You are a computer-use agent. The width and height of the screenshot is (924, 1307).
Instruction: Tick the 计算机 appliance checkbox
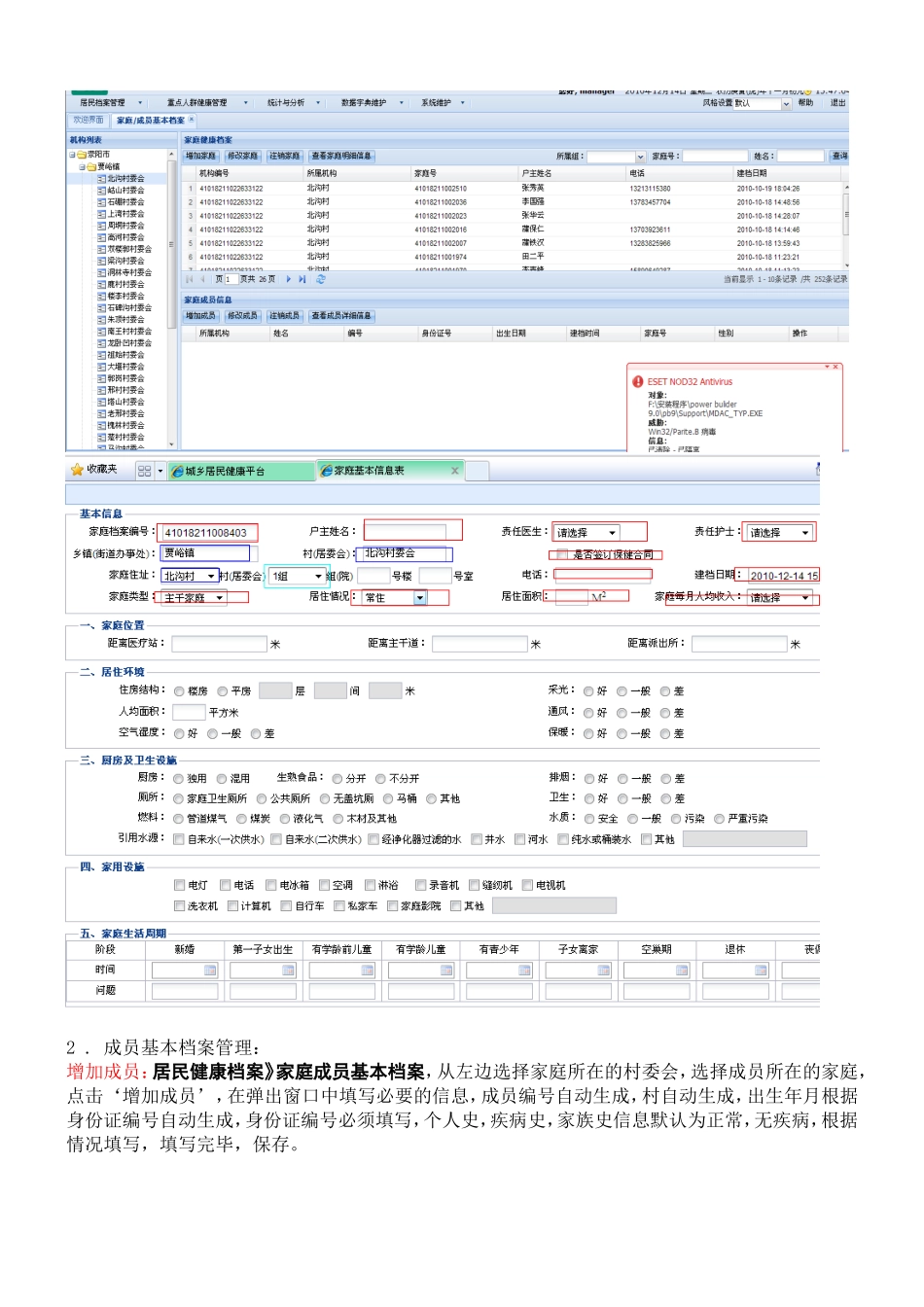(x=232, y=905)
